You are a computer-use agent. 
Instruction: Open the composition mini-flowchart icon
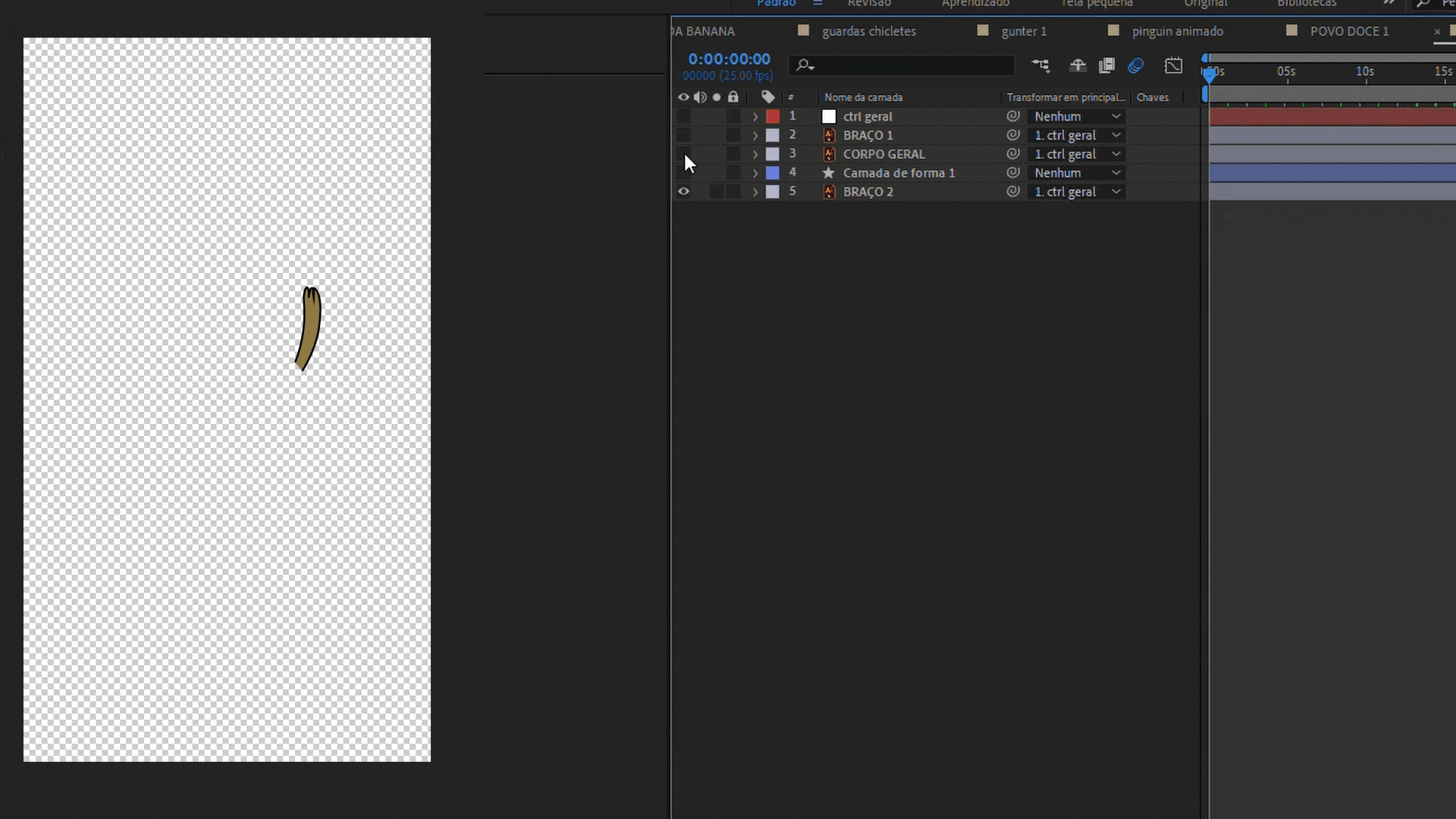pyautogui.click(x=1040, y=66)
